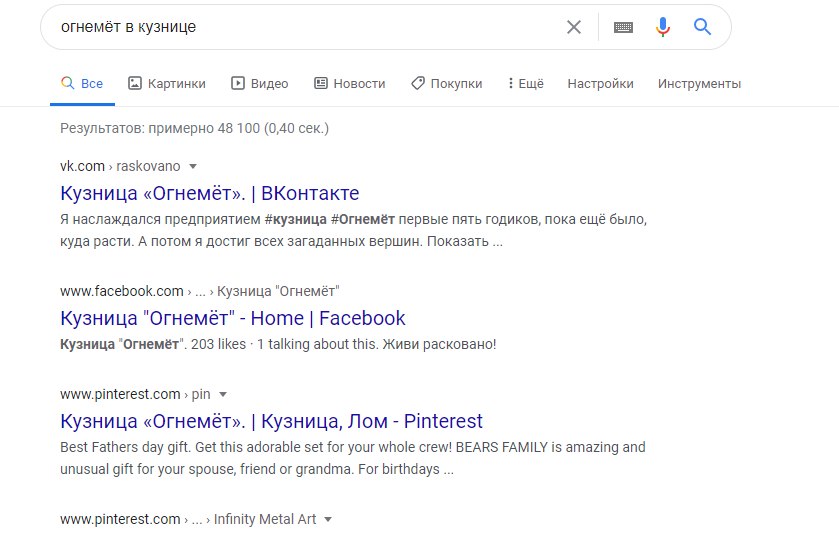Image resolution: width=839 pixels, height=538 pixels.
Task: Open Кузница, Лом Pinterest result link
Action: [x=271, y=421]
